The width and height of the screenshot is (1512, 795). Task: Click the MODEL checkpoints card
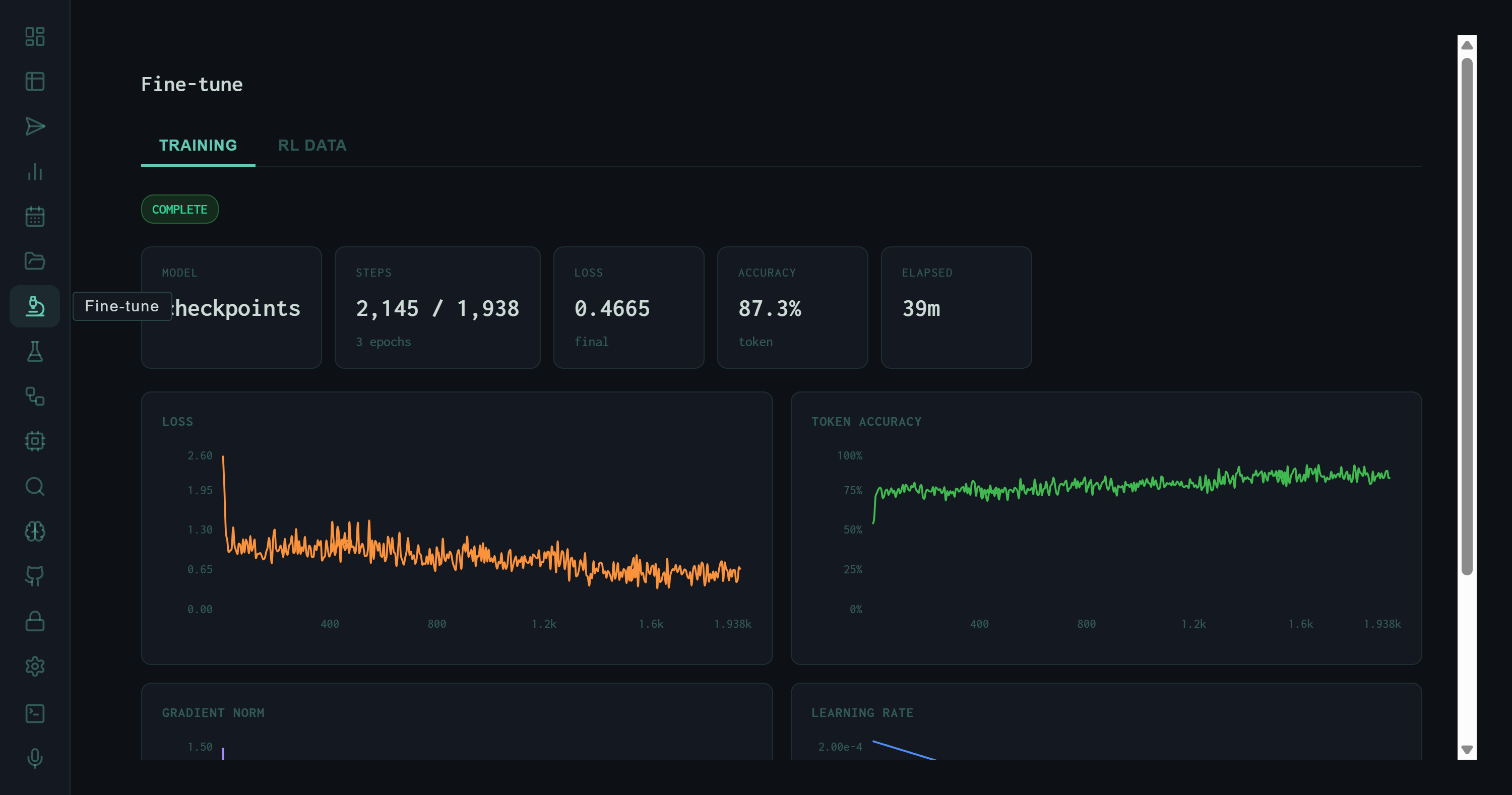pyautogui.click(x=231, y=307)
